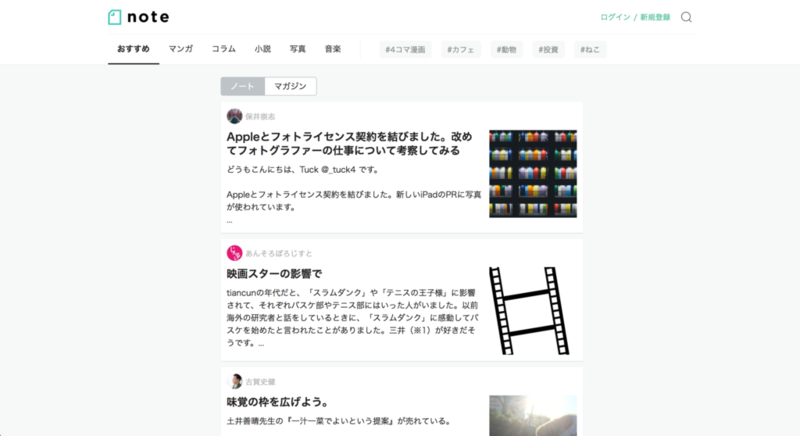This screenshot has width=800, height=436.
Task: Switch the list to マガジン view
Action: 290,86
